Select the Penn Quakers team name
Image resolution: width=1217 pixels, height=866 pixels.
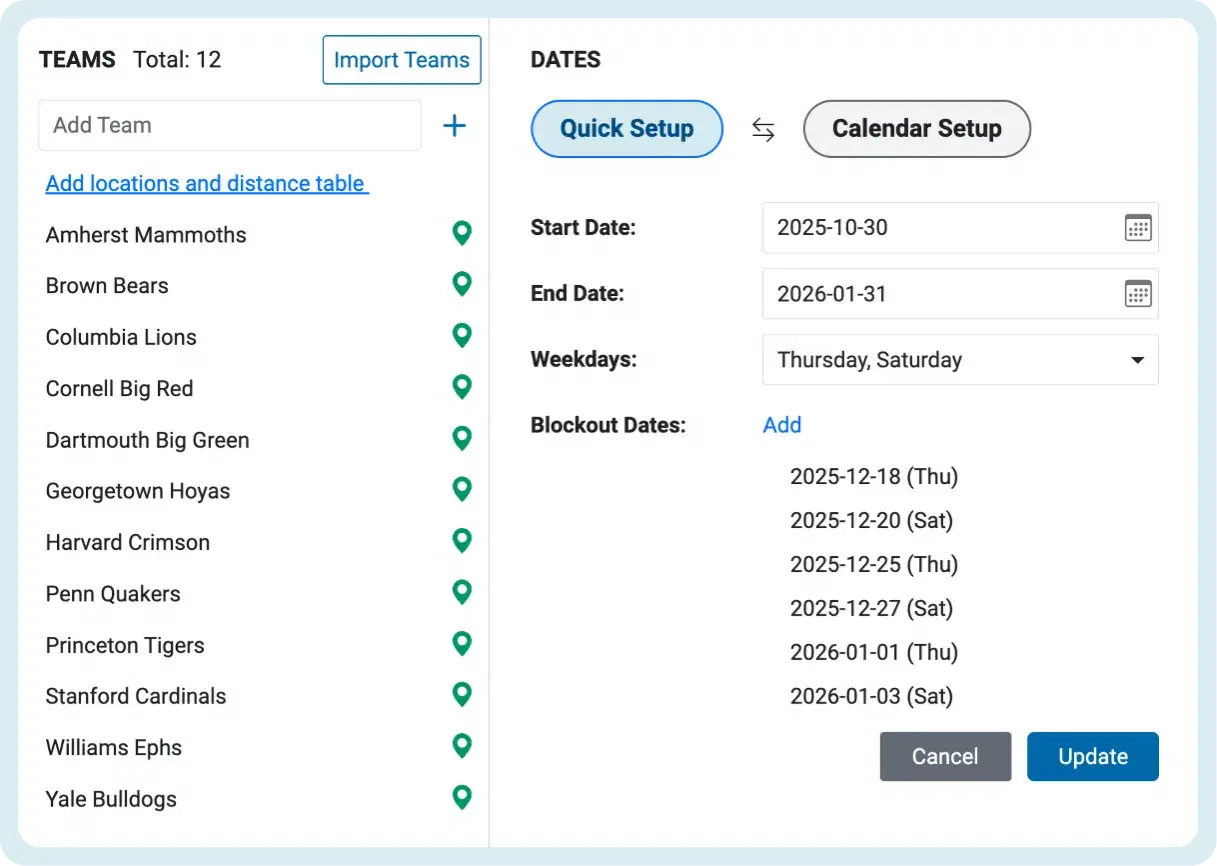(x=113, y=594)
